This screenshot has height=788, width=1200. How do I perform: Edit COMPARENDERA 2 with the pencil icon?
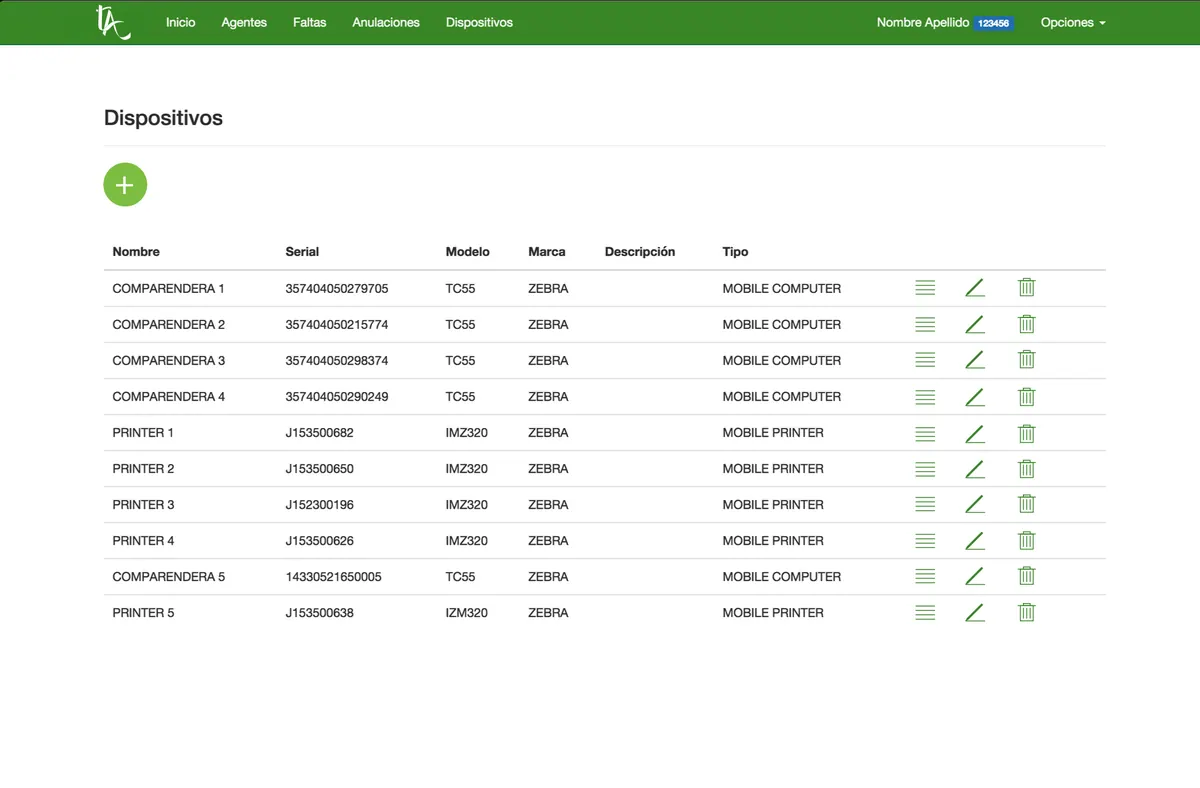click(975, 324)
